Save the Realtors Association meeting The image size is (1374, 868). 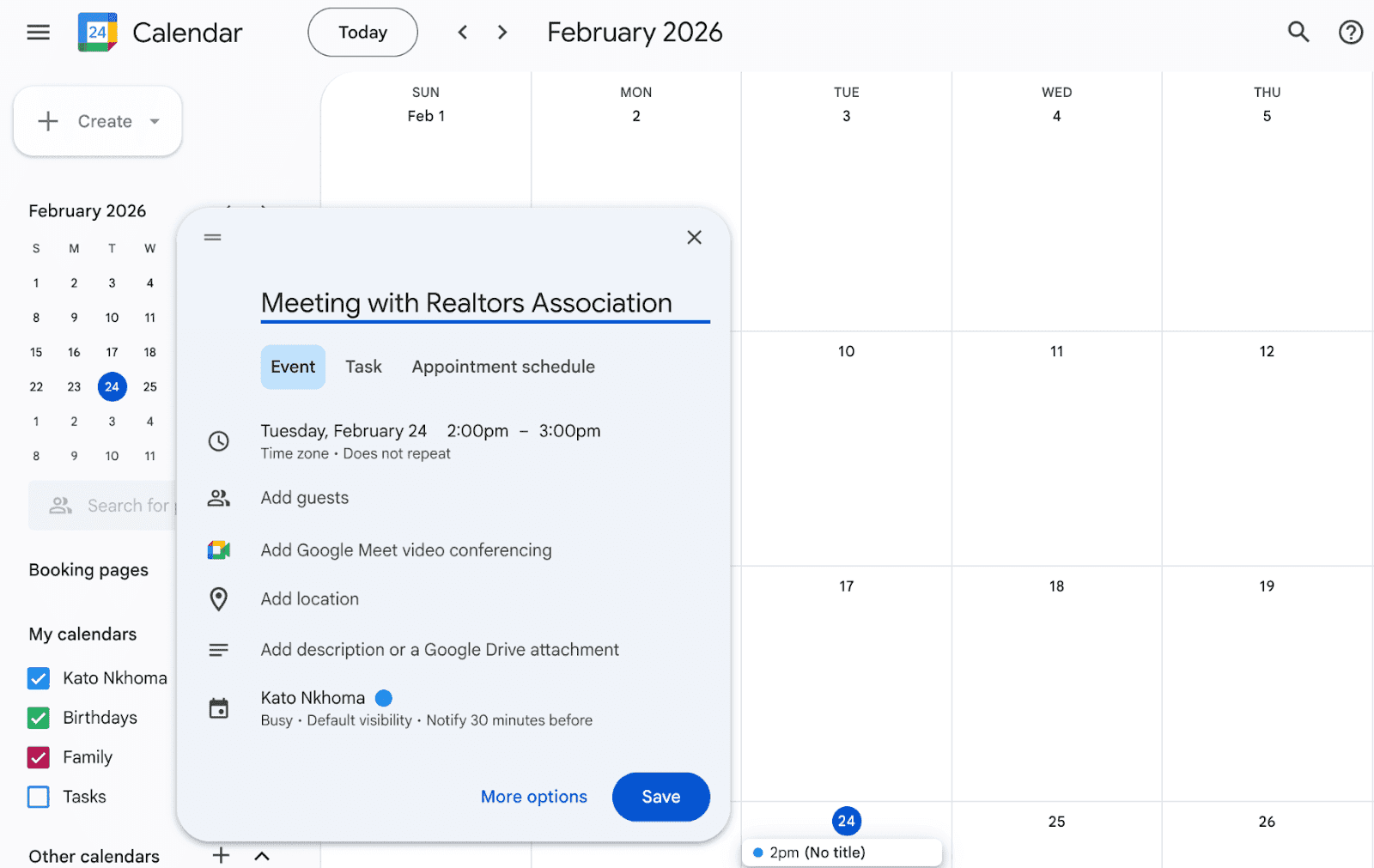click(660, 797)
